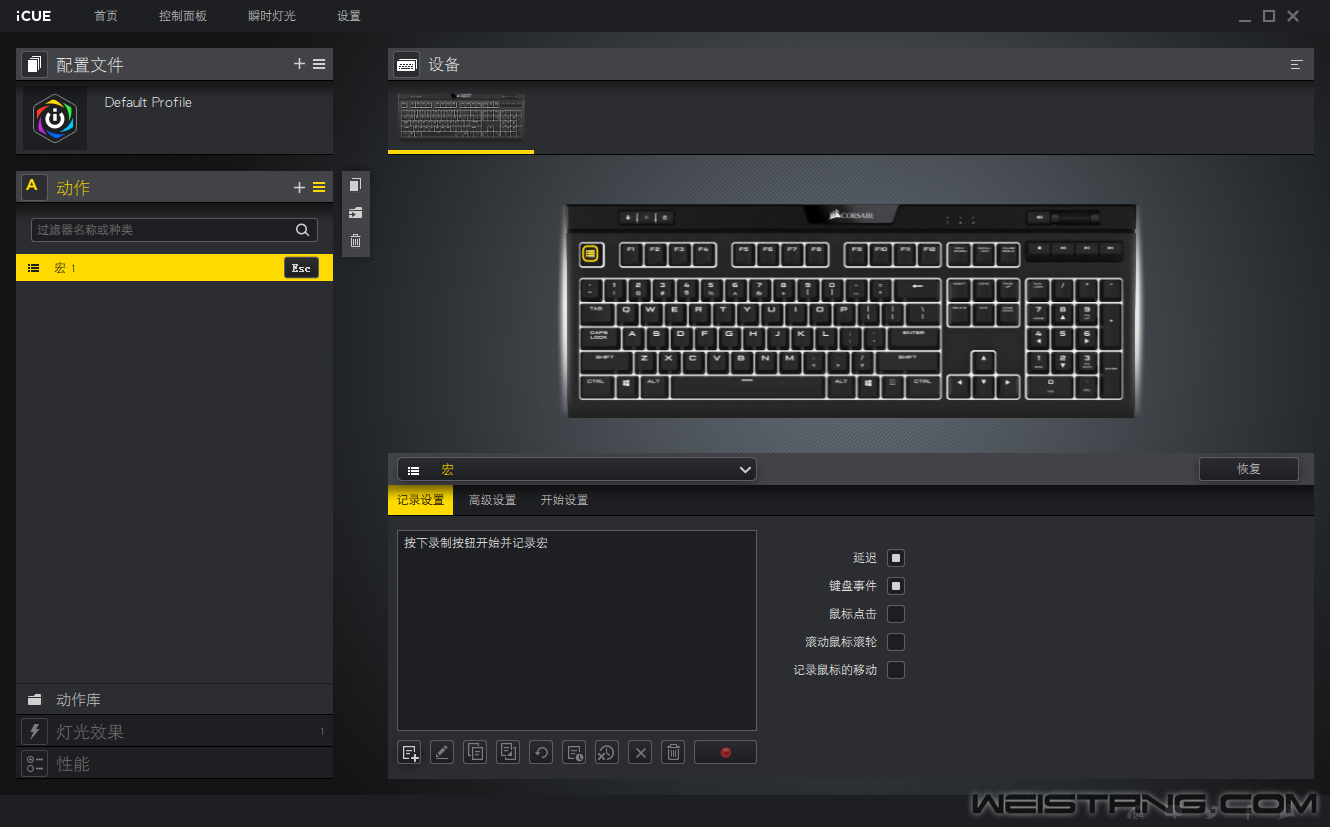Enable the 鼠标点击 checkbox
The image size is (1330, 827).
pos(896,614)
